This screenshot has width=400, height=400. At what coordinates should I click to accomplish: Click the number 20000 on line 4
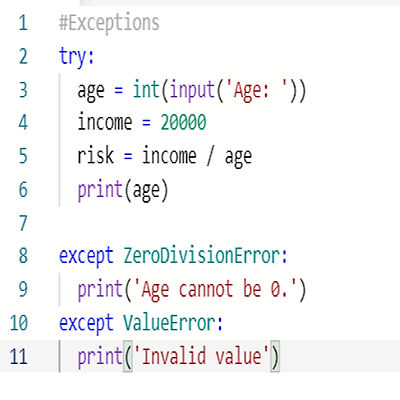point(184,122)
